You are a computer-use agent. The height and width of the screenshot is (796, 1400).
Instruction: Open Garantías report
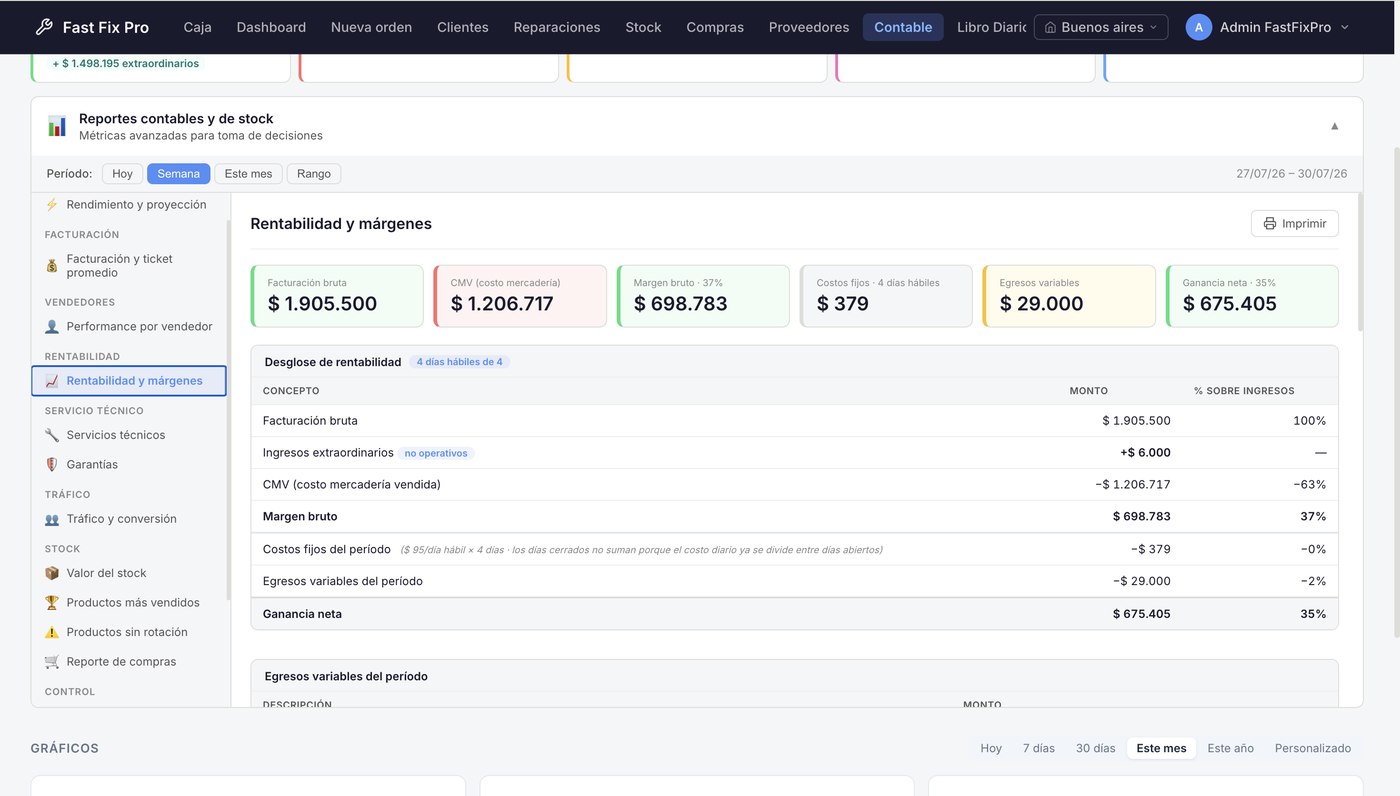tap(129, 464)
